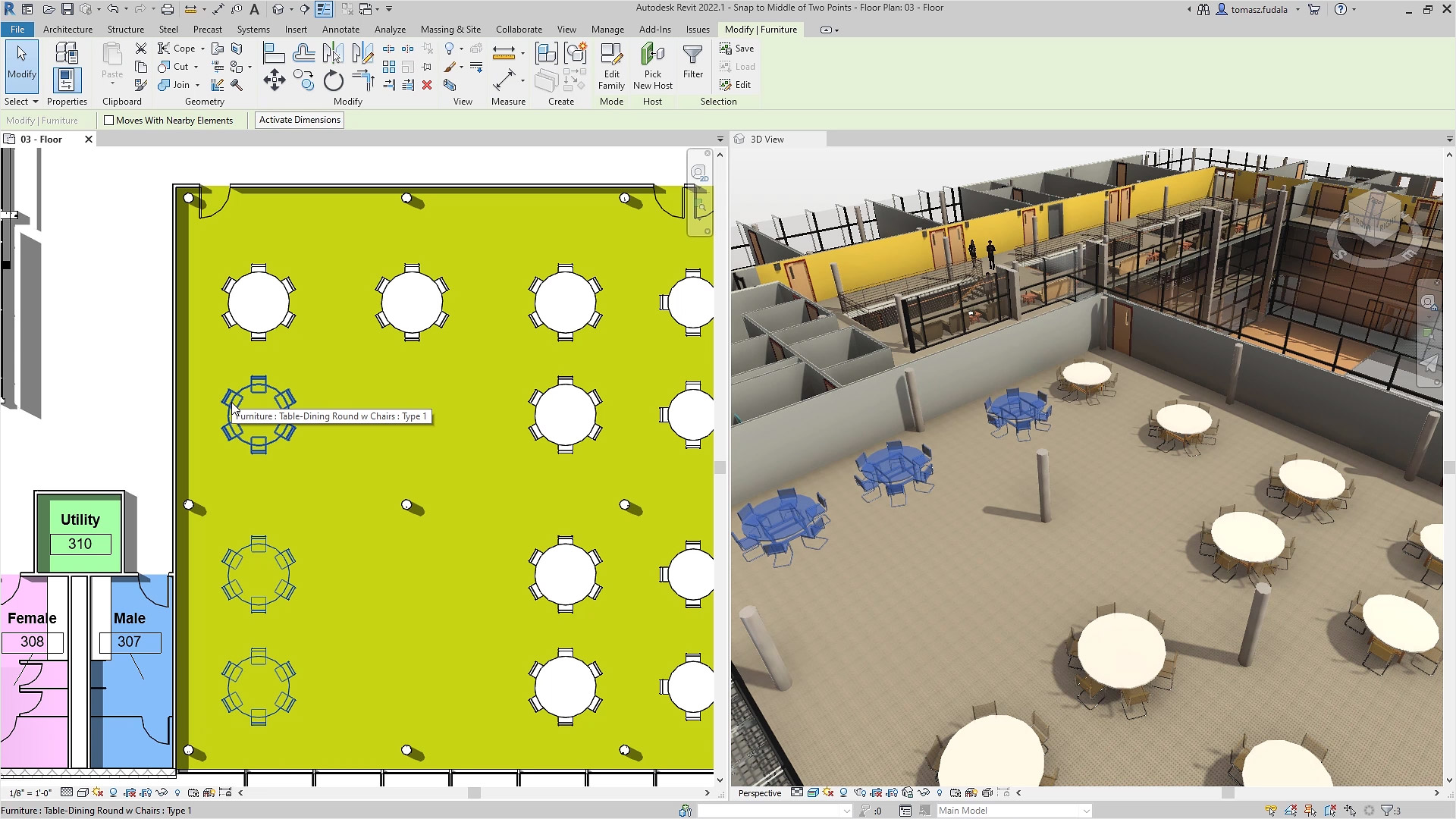Click floor plan horizontal scrollbar thumb

click(474, 792)
